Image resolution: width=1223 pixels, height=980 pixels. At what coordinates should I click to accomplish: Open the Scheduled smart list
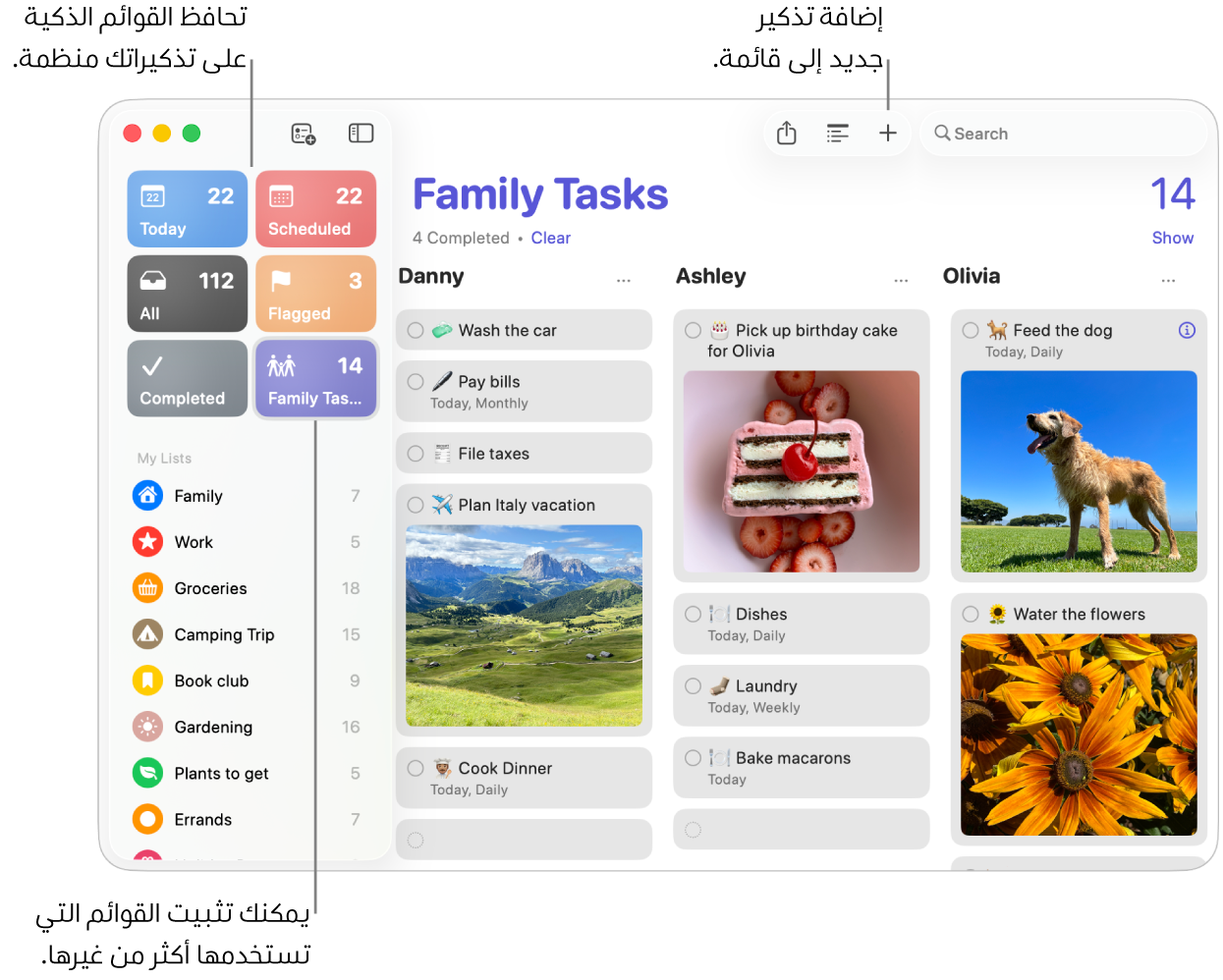pyautogui.click(x=315, y=209)
